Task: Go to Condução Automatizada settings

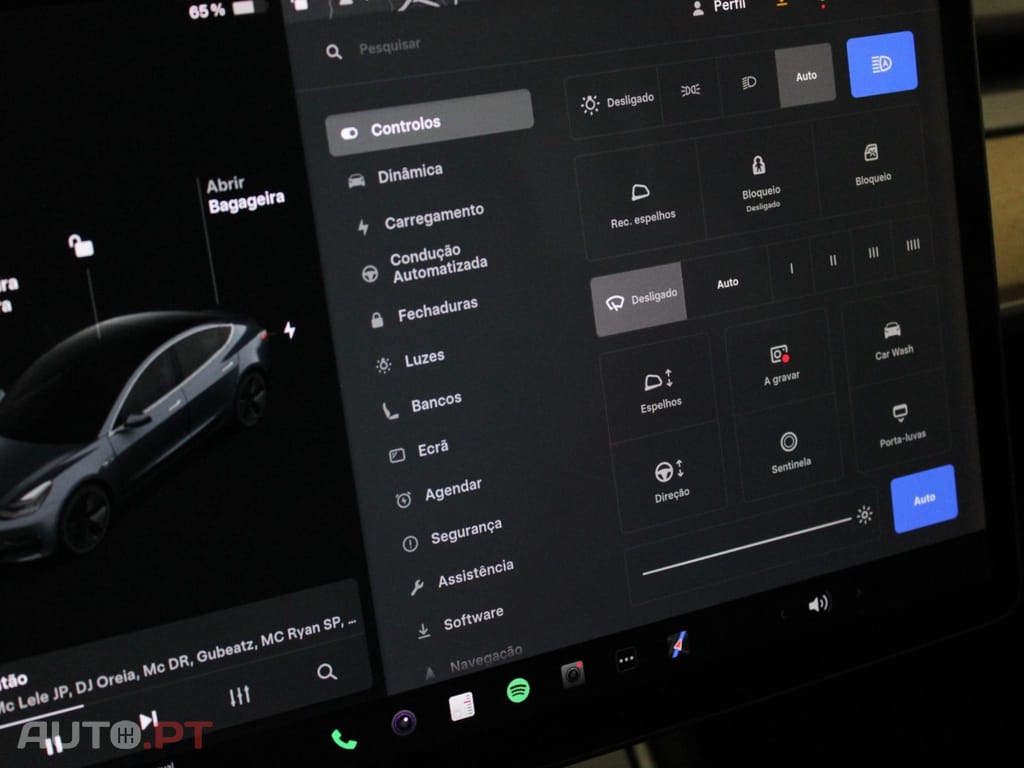Action: point(426,264)
